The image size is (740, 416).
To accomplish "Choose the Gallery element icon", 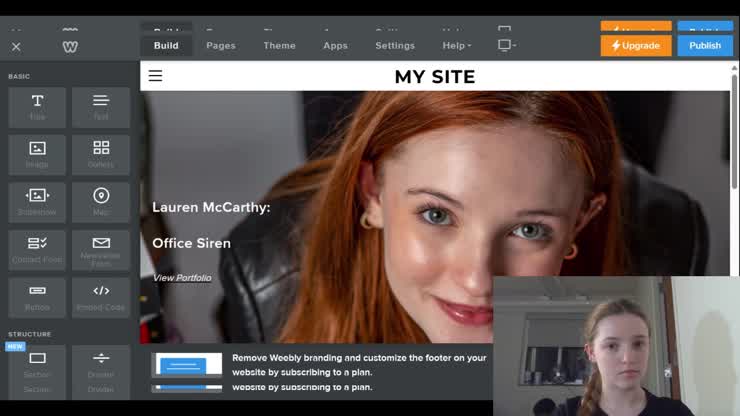I will (101, 148).
